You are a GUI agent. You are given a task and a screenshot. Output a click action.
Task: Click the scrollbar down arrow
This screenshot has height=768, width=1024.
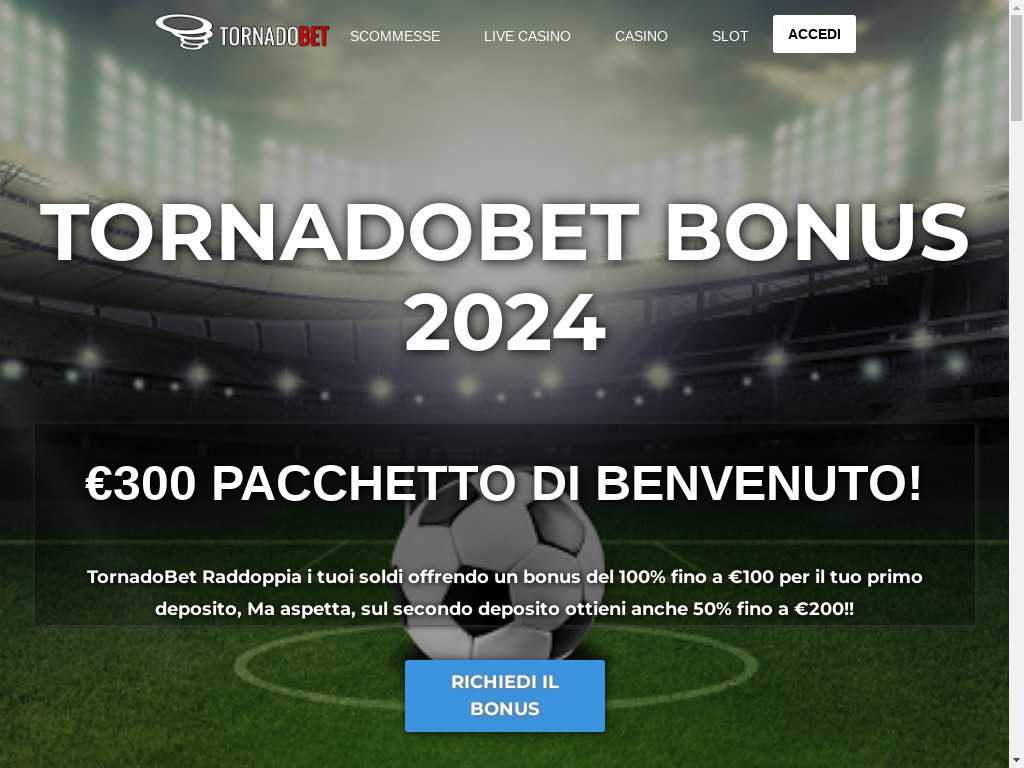click(x=1016, y=761)
